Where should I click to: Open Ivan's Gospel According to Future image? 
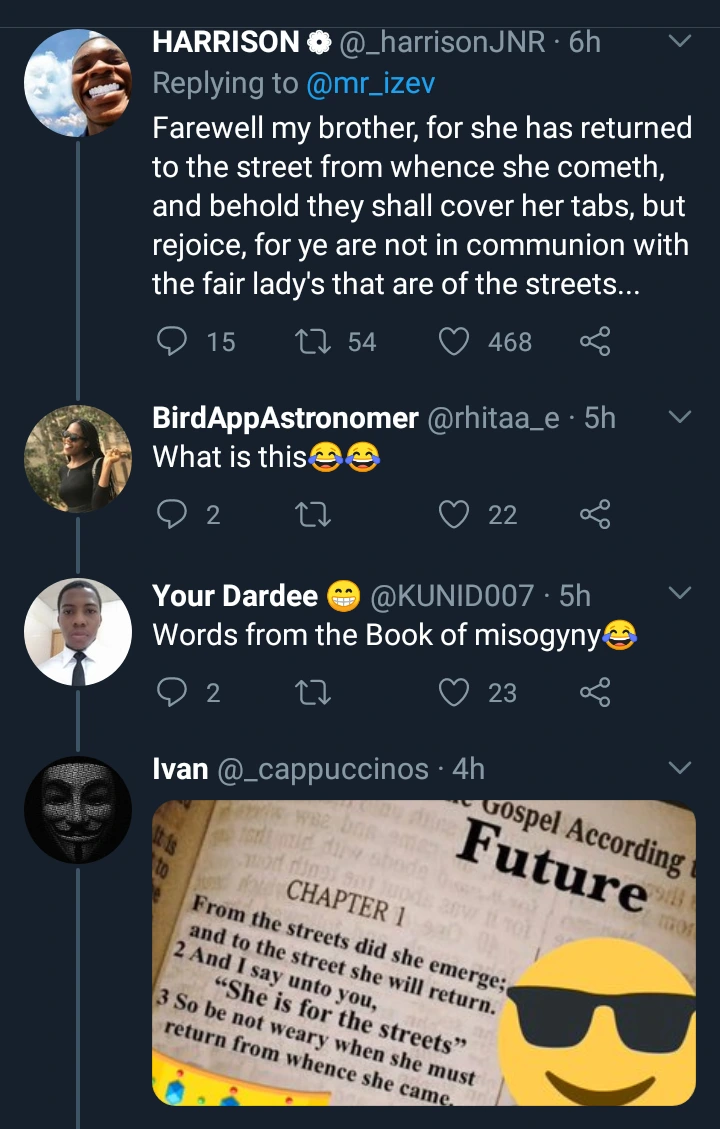coord(423,951)
